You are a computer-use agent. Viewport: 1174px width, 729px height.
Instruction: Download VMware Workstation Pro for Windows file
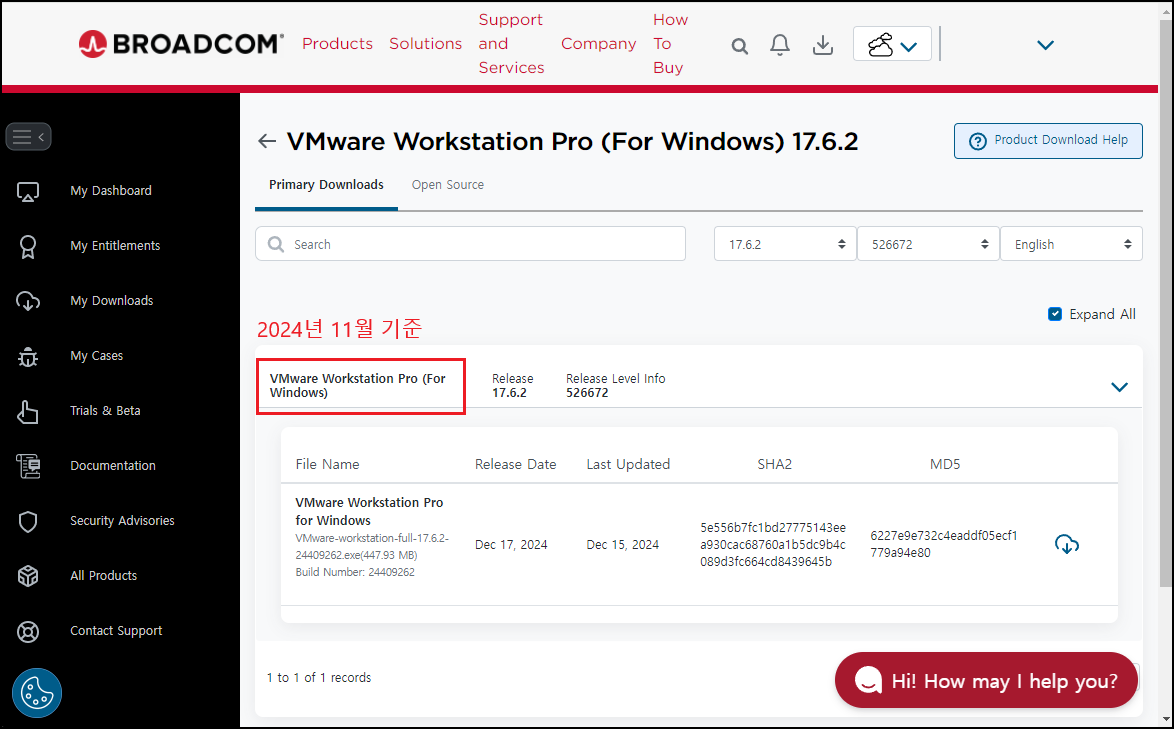[x=1066, y=544]
